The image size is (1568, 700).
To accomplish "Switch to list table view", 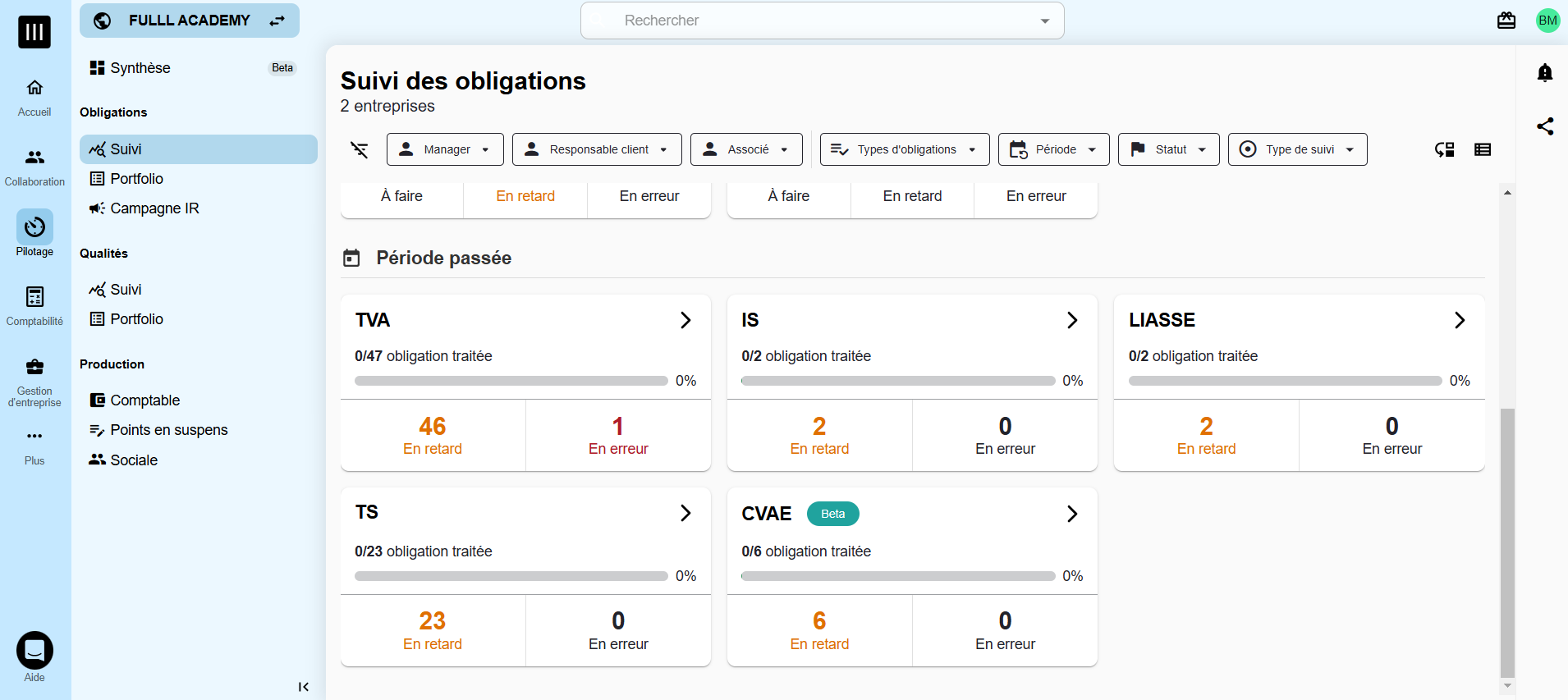I will [1482, 149].
